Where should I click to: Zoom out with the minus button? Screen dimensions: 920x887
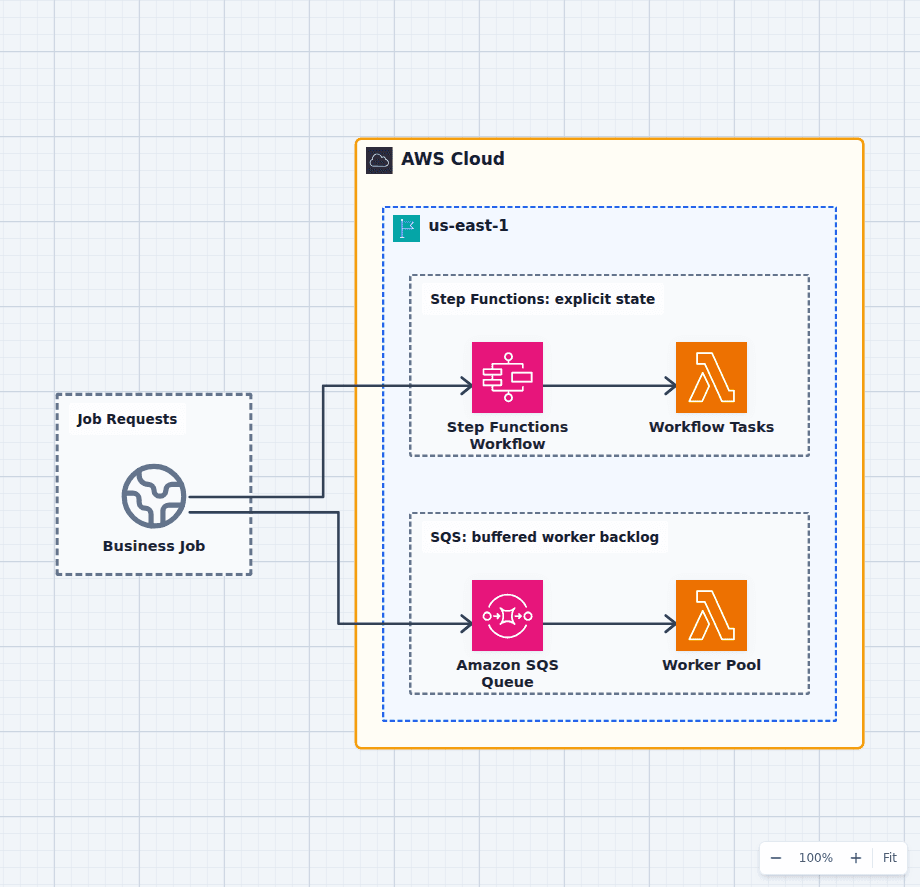(x=776, y=858)
